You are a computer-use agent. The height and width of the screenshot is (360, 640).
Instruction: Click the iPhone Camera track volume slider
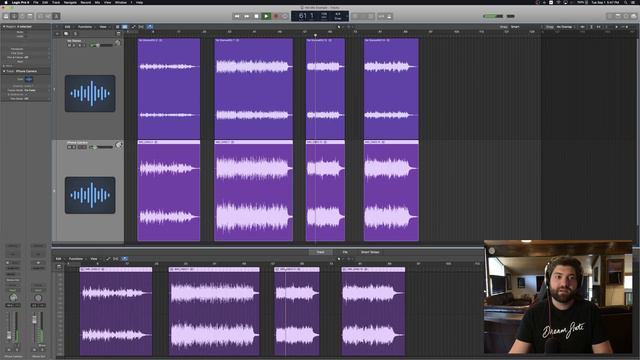pos(100,147)
